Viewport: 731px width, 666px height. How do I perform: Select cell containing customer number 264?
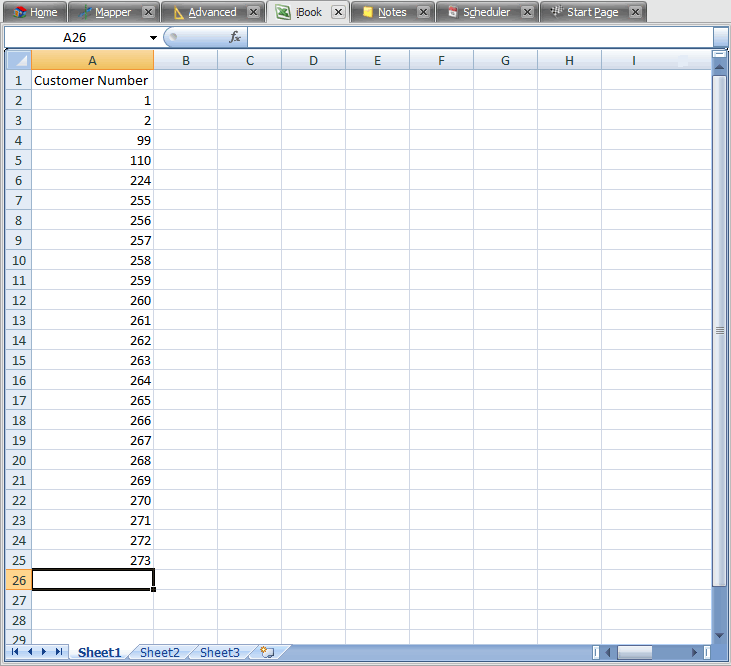(x=93, y=380)
